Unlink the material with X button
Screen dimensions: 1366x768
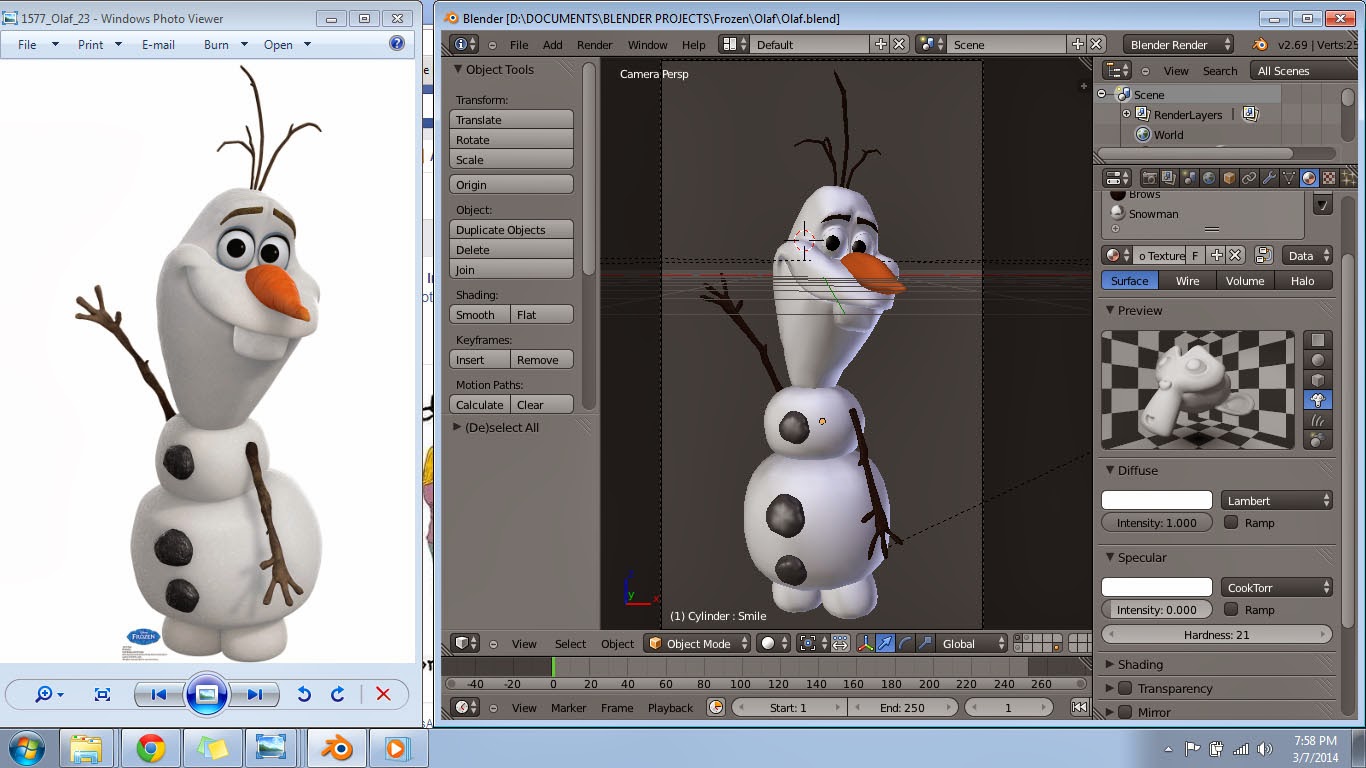point(1235,255)
